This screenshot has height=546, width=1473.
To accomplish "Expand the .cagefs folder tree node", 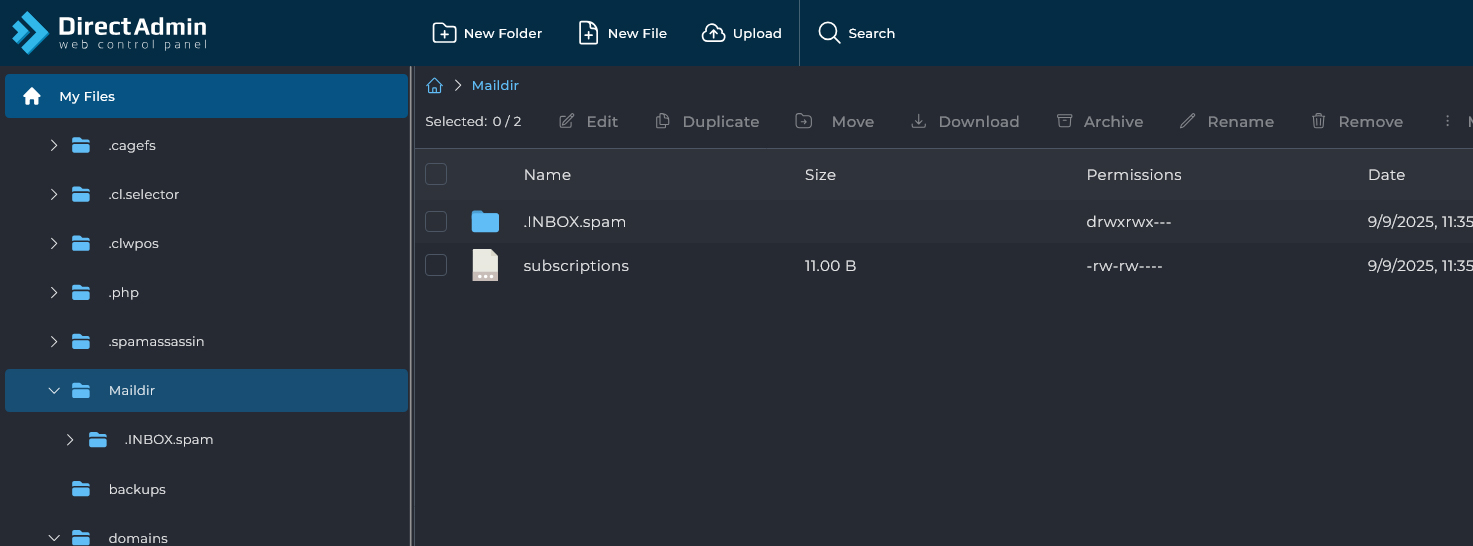I will 54,145.
